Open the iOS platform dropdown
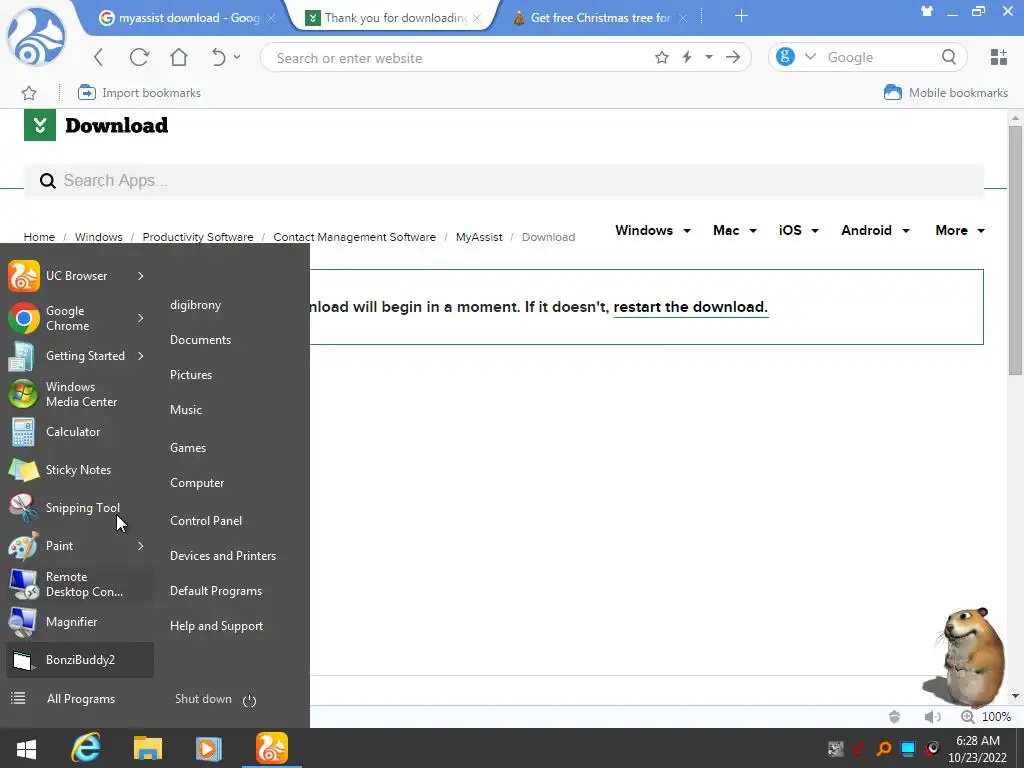1024x768 pixels. 799,231
